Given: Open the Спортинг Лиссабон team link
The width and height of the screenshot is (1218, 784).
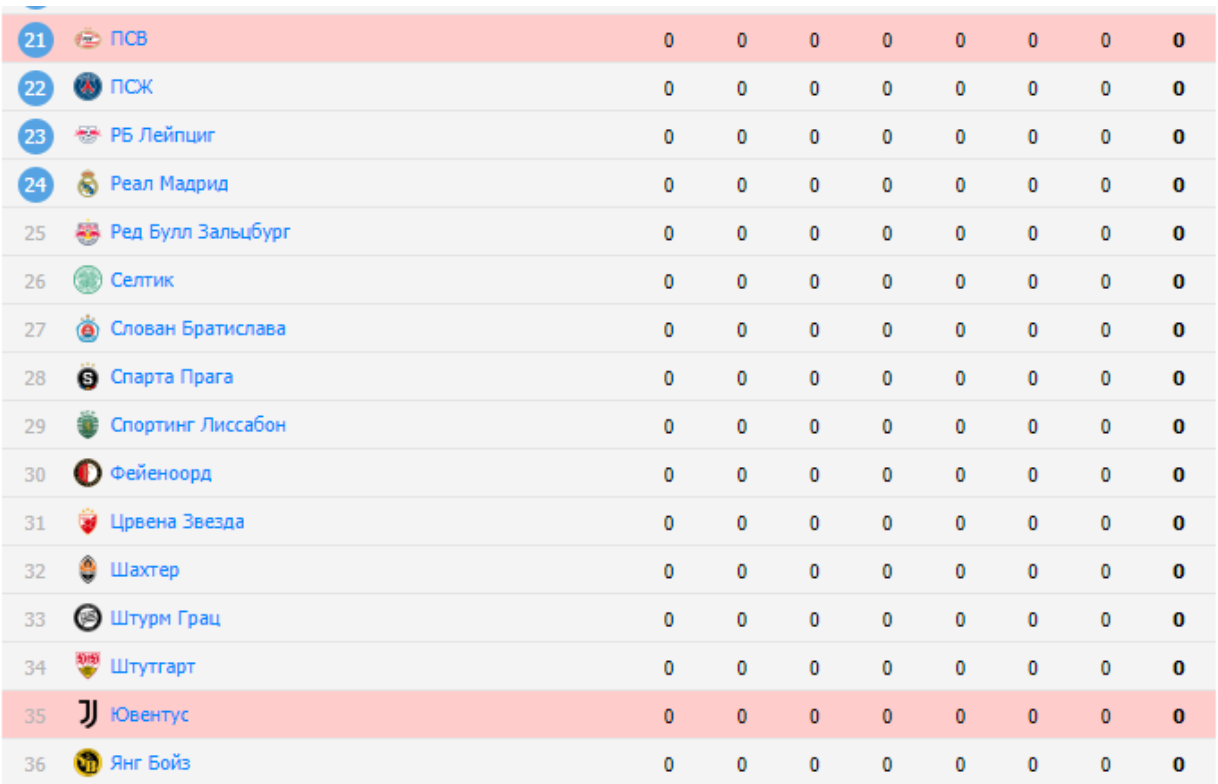Looking at the screenshot, I should 198,425.
